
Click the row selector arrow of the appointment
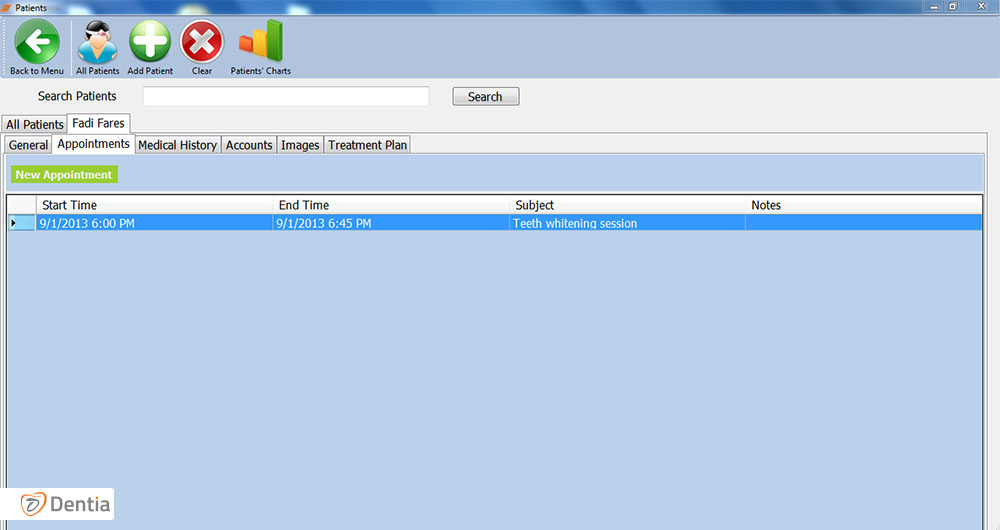pyautogui.click(x=14, y=223)
